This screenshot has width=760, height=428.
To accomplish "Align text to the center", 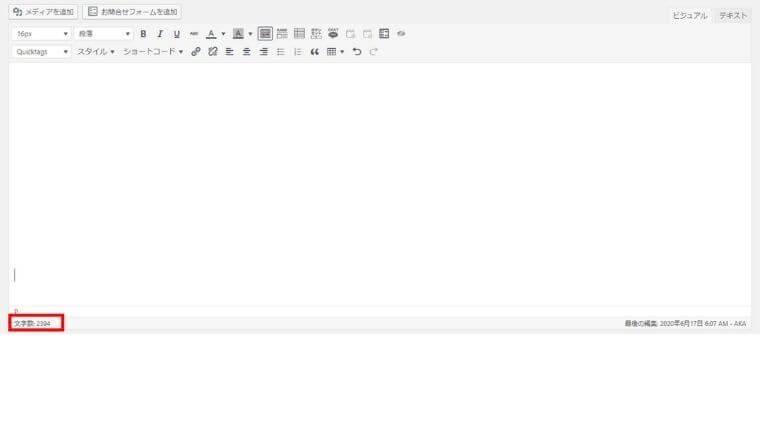I will click(246, 51).
